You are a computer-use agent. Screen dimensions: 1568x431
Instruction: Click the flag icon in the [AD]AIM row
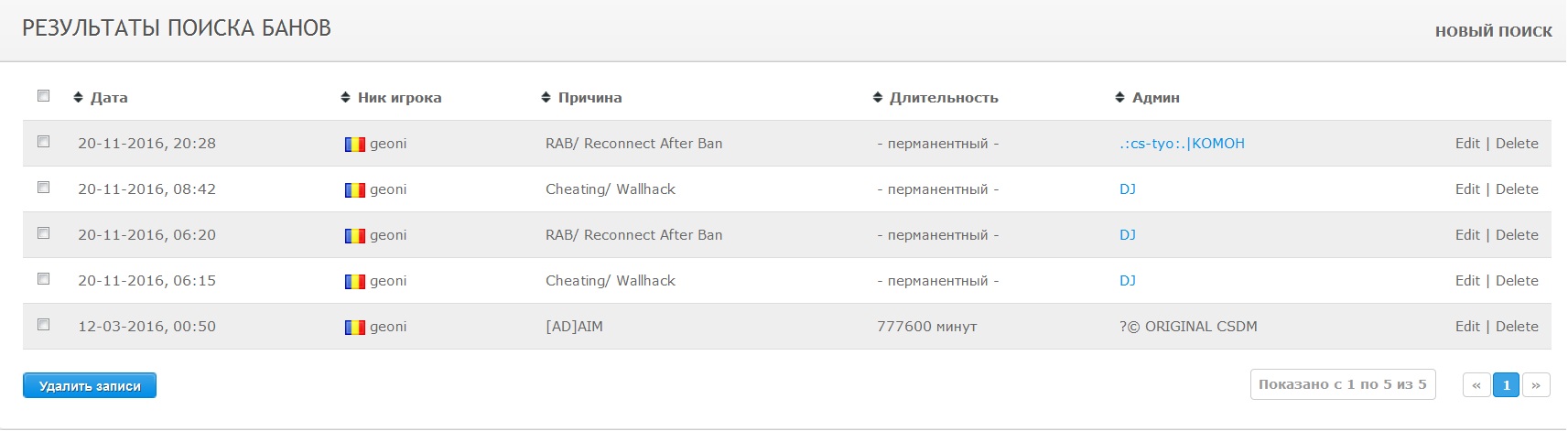[355, 328]
